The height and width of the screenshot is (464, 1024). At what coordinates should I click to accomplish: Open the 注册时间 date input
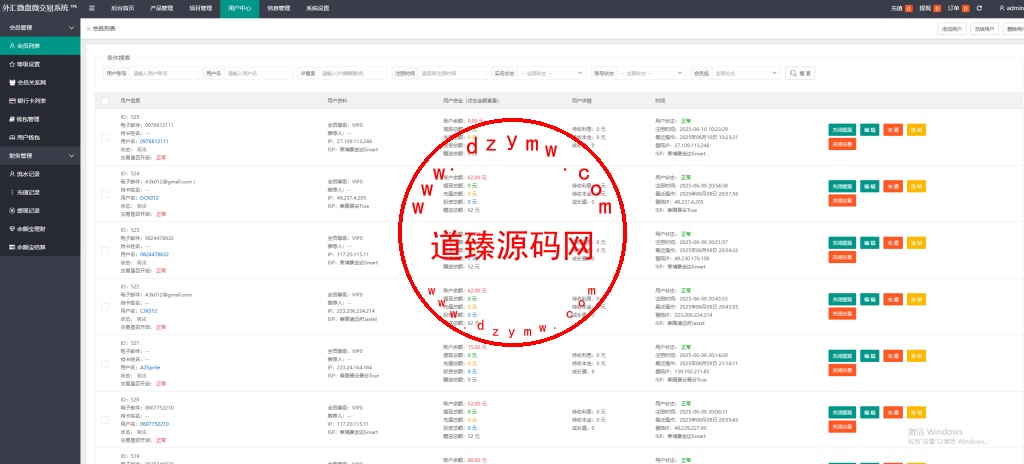453,73
